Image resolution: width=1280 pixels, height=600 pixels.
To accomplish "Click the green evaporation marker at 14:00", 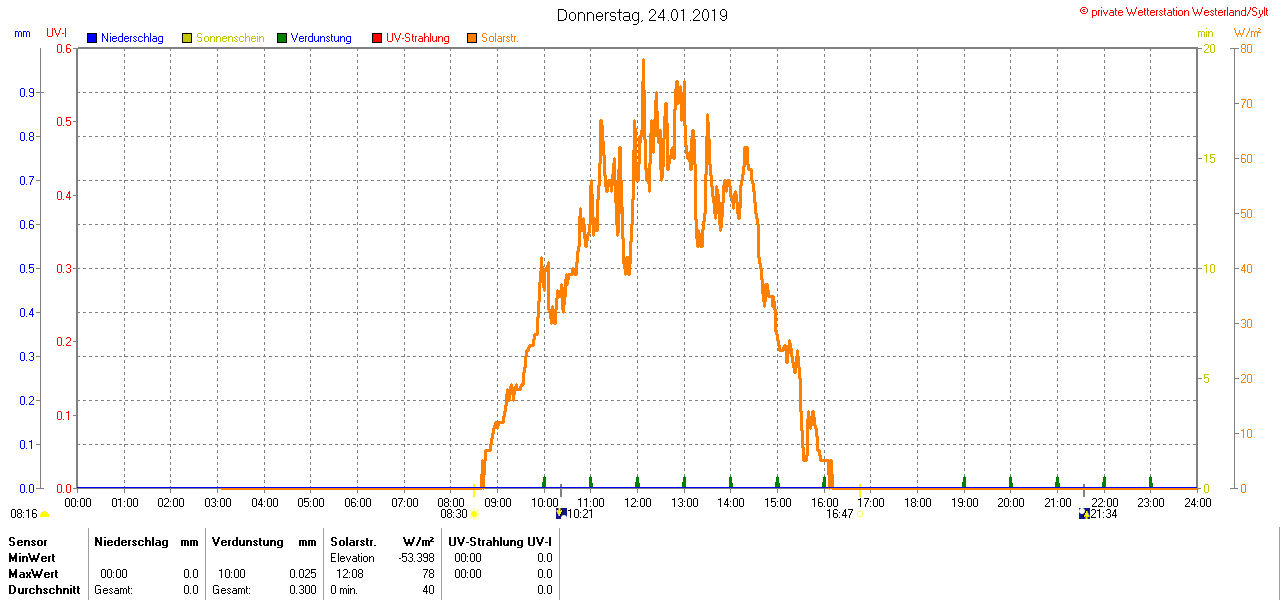I will (730, 482).
